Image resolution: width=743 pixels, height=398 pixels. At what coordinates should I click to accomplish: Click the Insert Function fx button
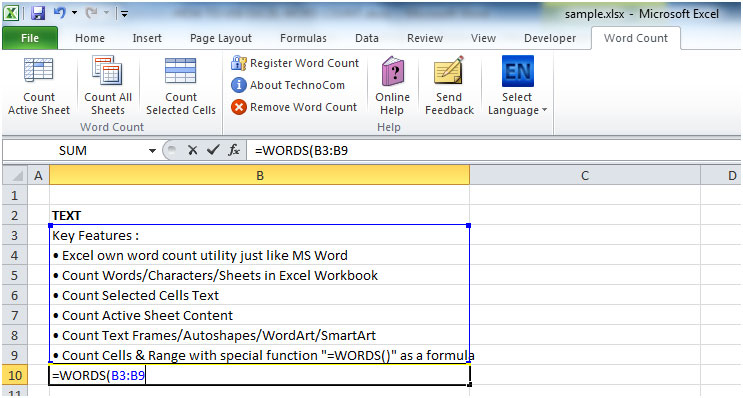pos(234,151)
